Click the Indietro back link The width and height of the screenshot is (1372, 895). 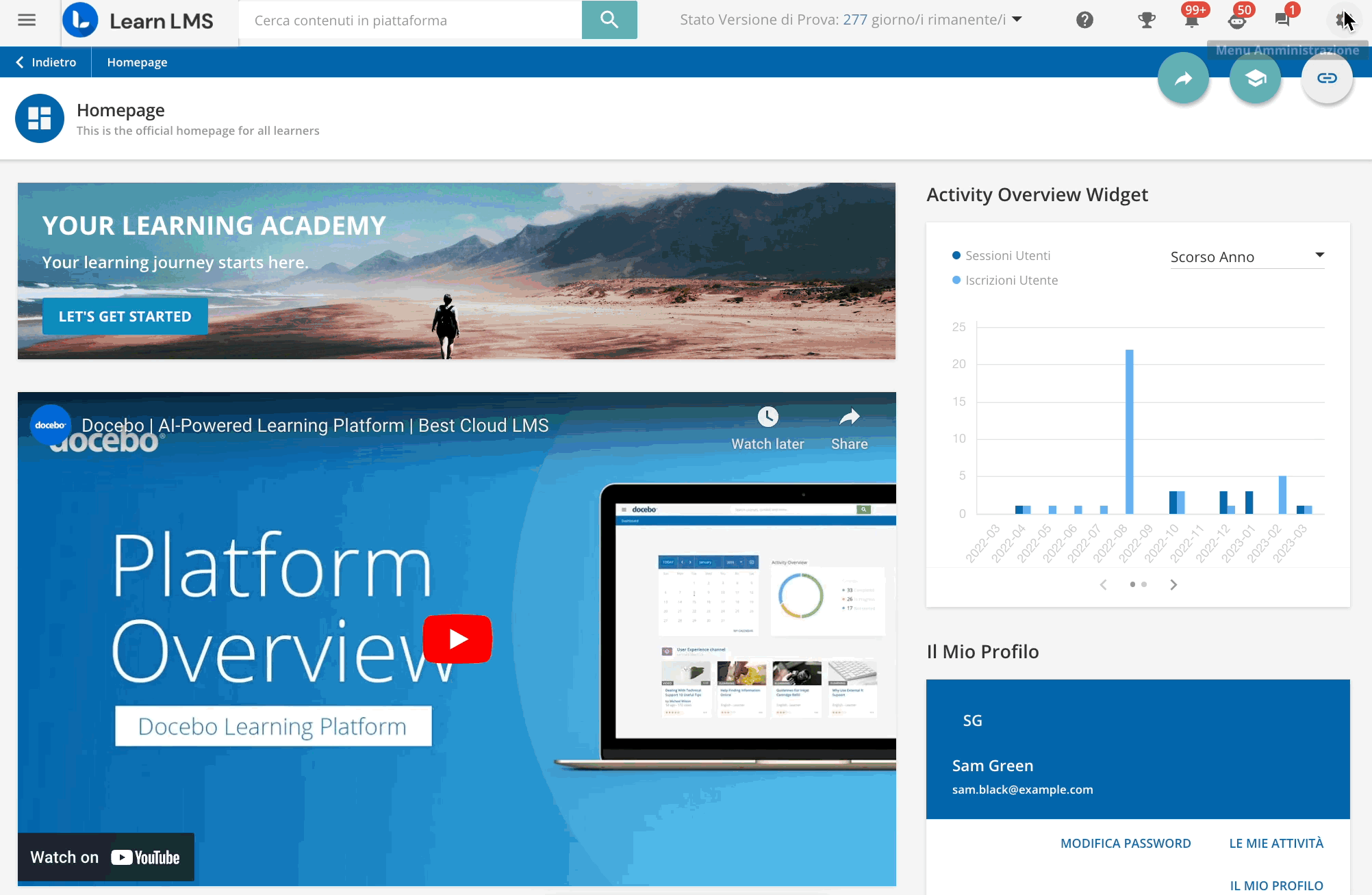(x=46, y=62)
